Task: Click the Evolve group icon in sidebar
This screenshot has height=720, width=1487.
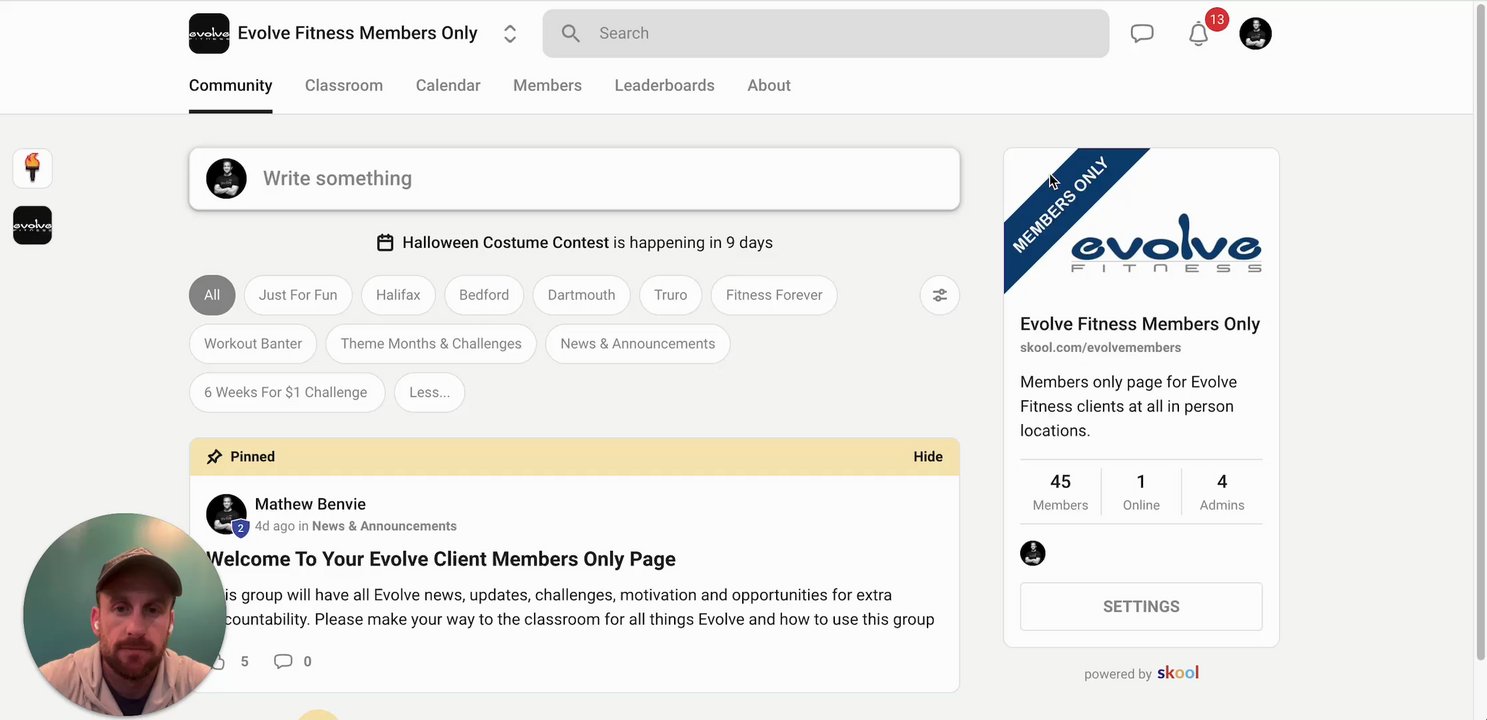Action: click(32, 226)
